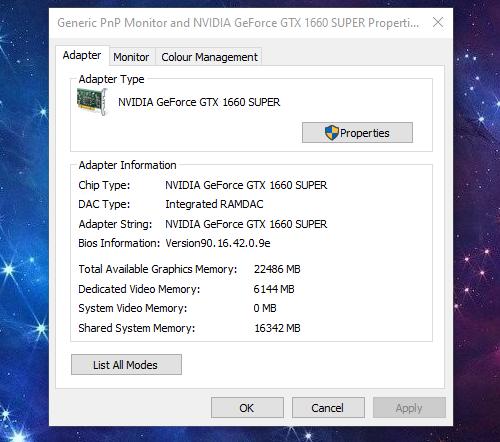The image size is (500, 442).
Task: Click the dialog title bar text
Action: tap(238, 23)
